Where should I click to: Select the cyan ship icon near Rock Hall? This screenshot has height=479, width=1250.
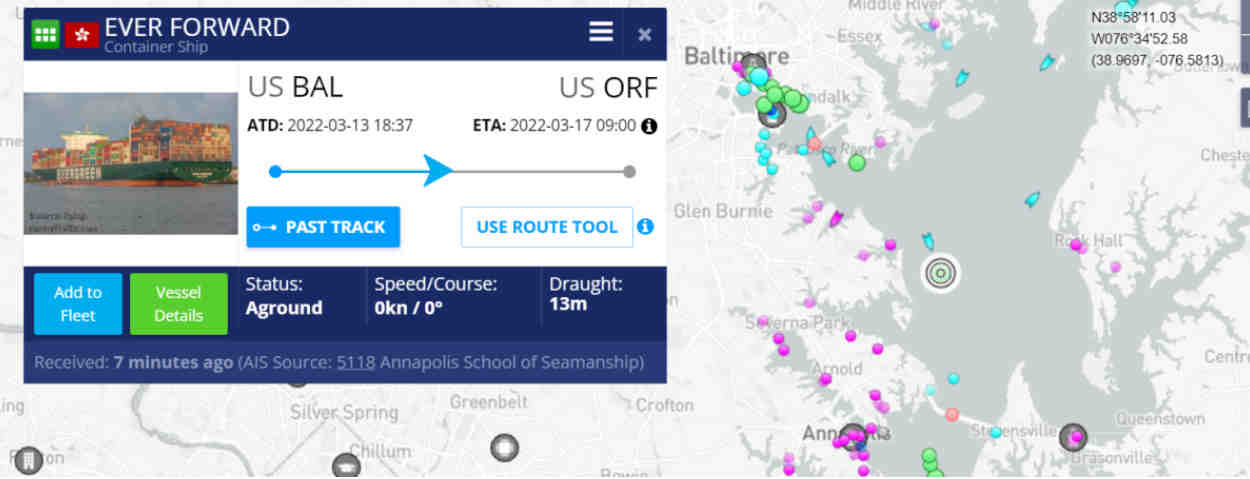[1032, 199]
